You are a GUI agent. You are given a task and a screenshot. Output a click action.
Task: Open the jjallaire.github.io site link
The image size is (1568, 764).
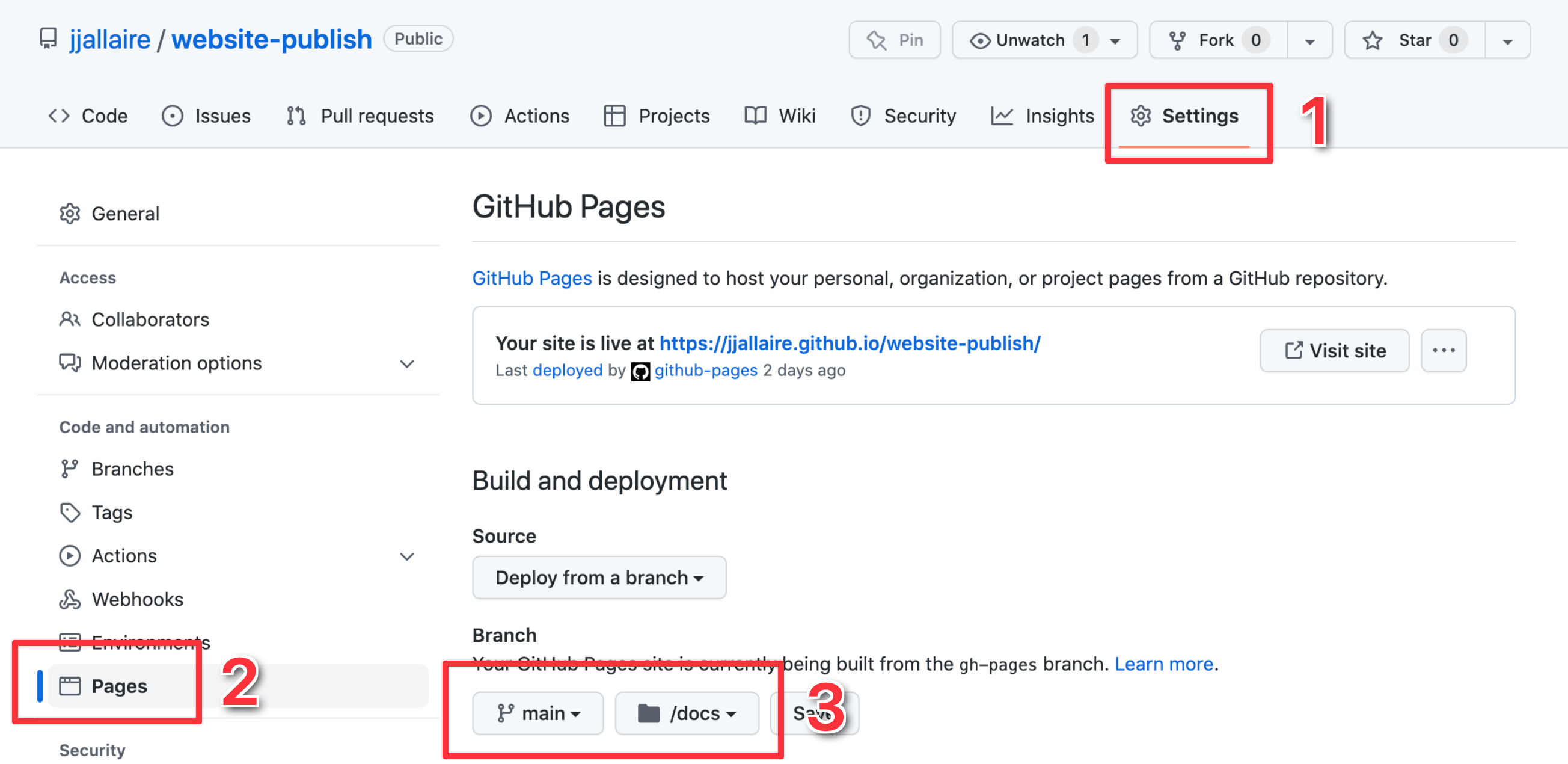click(x=849, y=343)
